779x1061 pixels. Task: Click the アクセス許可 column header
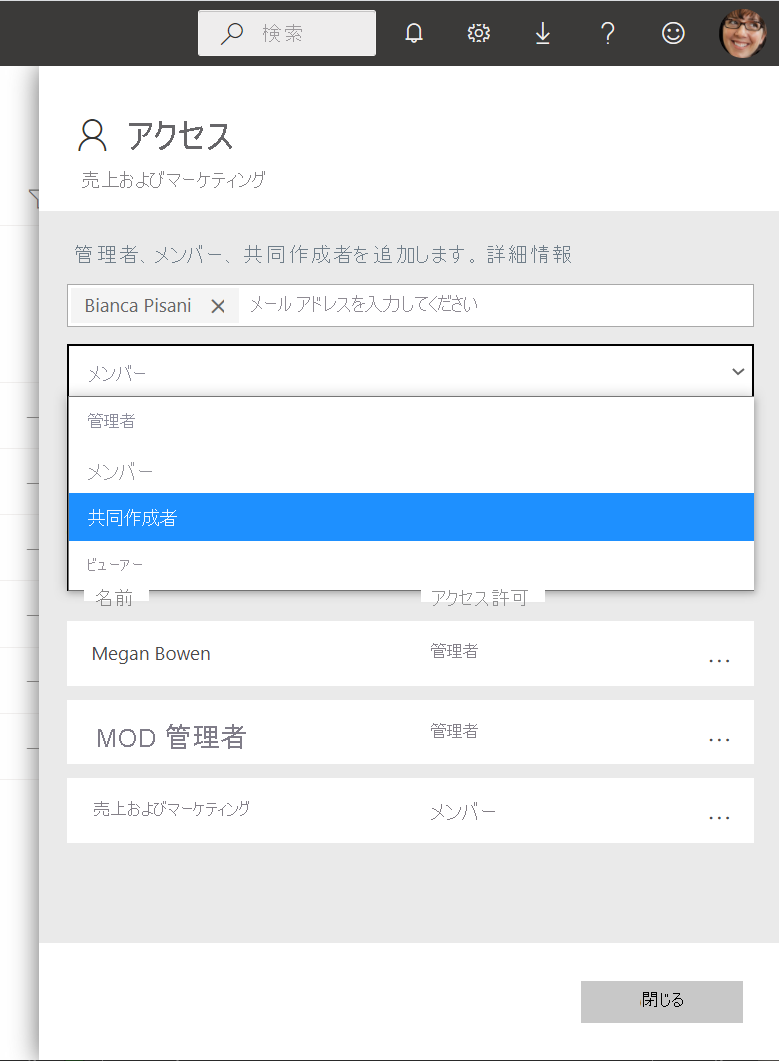click(479, 598)
